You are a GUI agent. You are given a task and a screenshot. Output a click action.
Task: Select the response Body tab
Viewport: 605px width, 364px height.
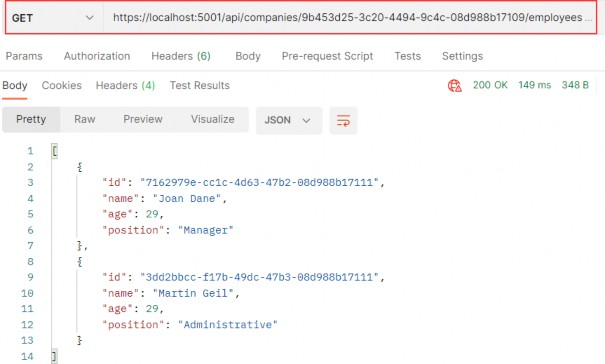(15, 85)
